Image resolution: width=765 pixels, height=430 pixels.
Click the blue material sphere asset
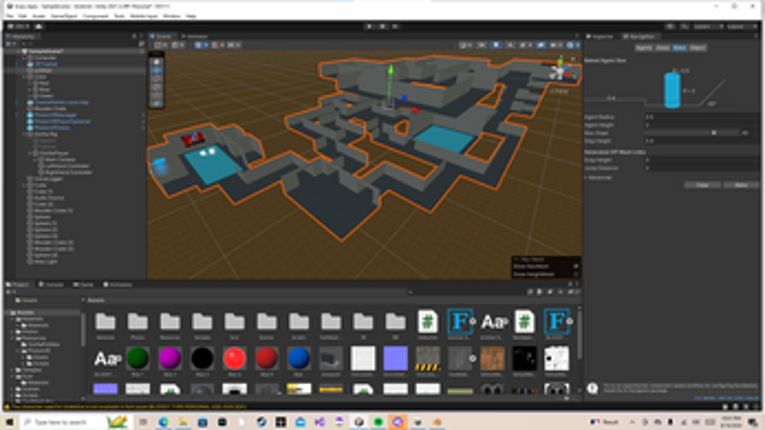click(298, 359)
